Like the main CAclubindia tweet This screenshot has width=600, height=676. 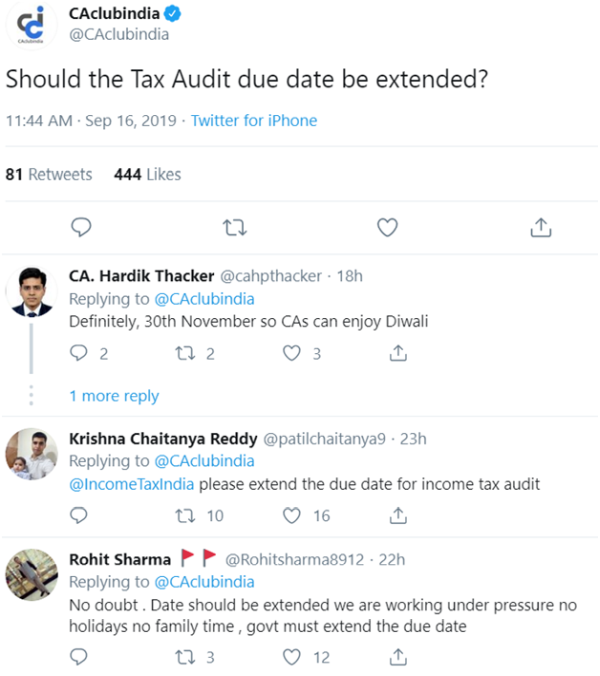(387, 228)
